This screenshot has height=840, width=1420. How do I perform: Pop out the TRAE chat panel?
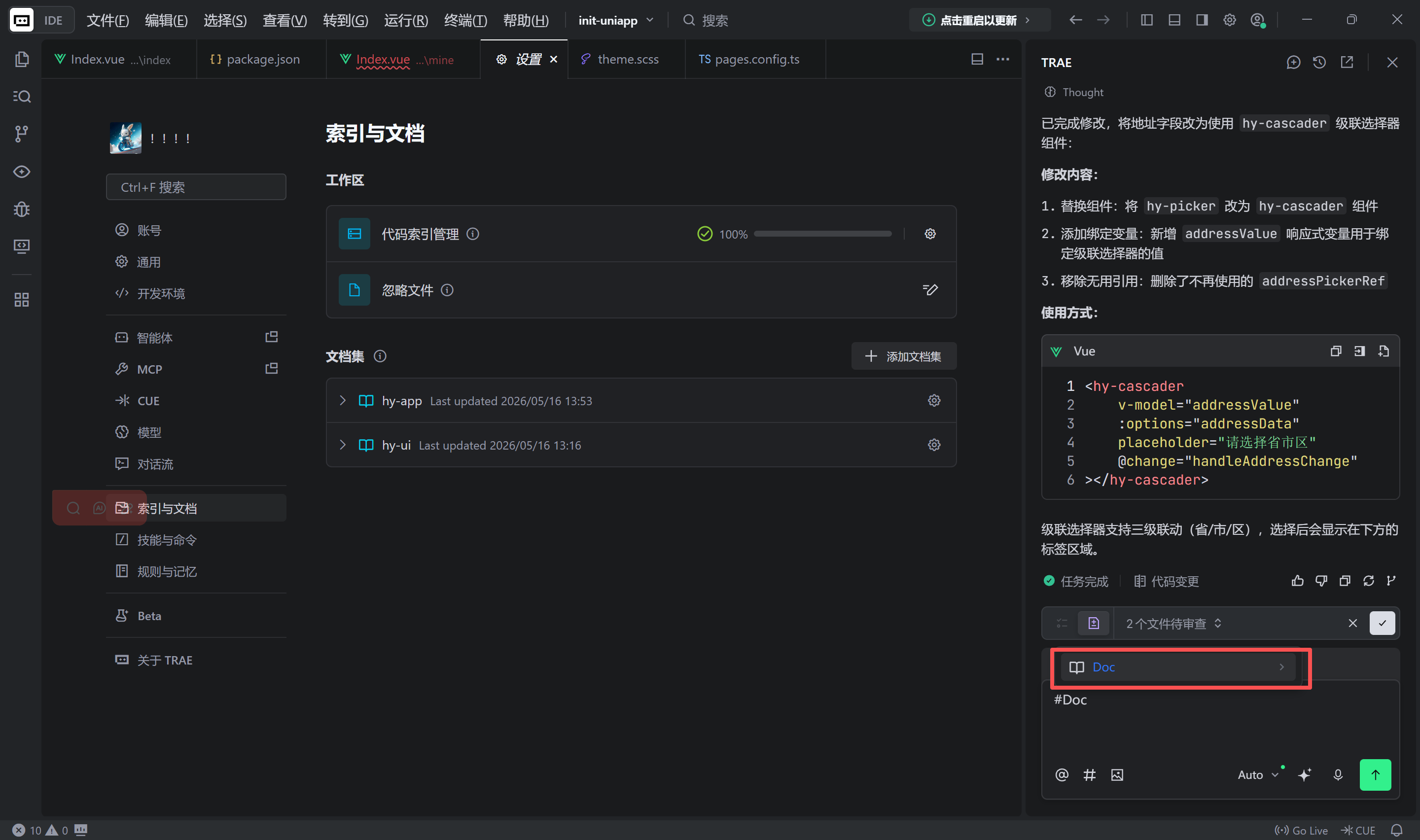pyautogui.click(x=1347, y=62)
